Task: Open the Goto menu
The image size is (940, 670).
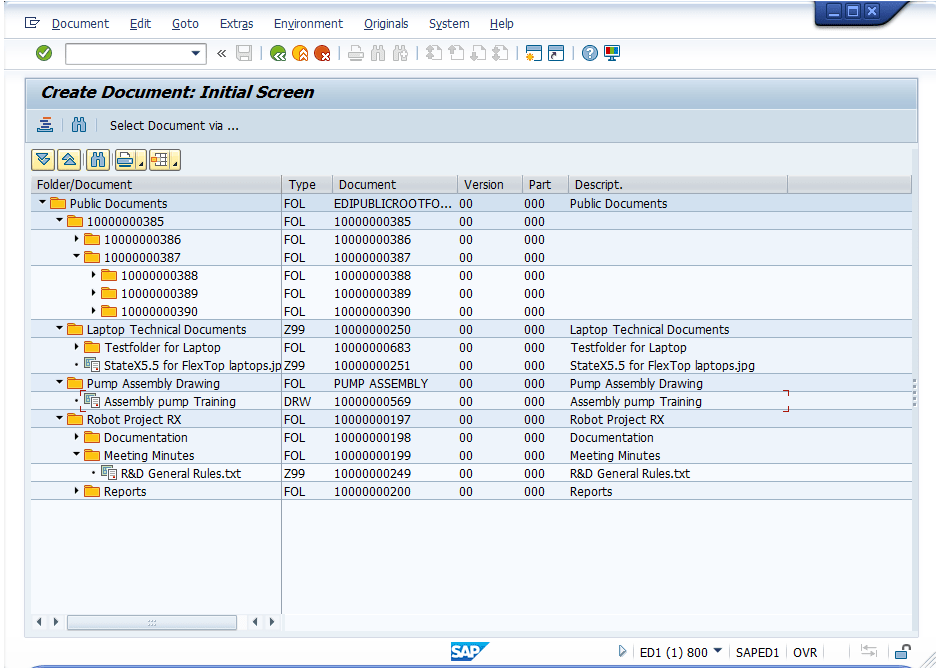Action: (185, 23)
